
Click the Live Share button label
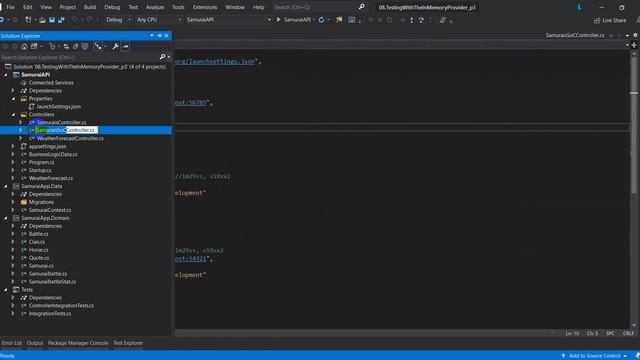pos(614,20)
